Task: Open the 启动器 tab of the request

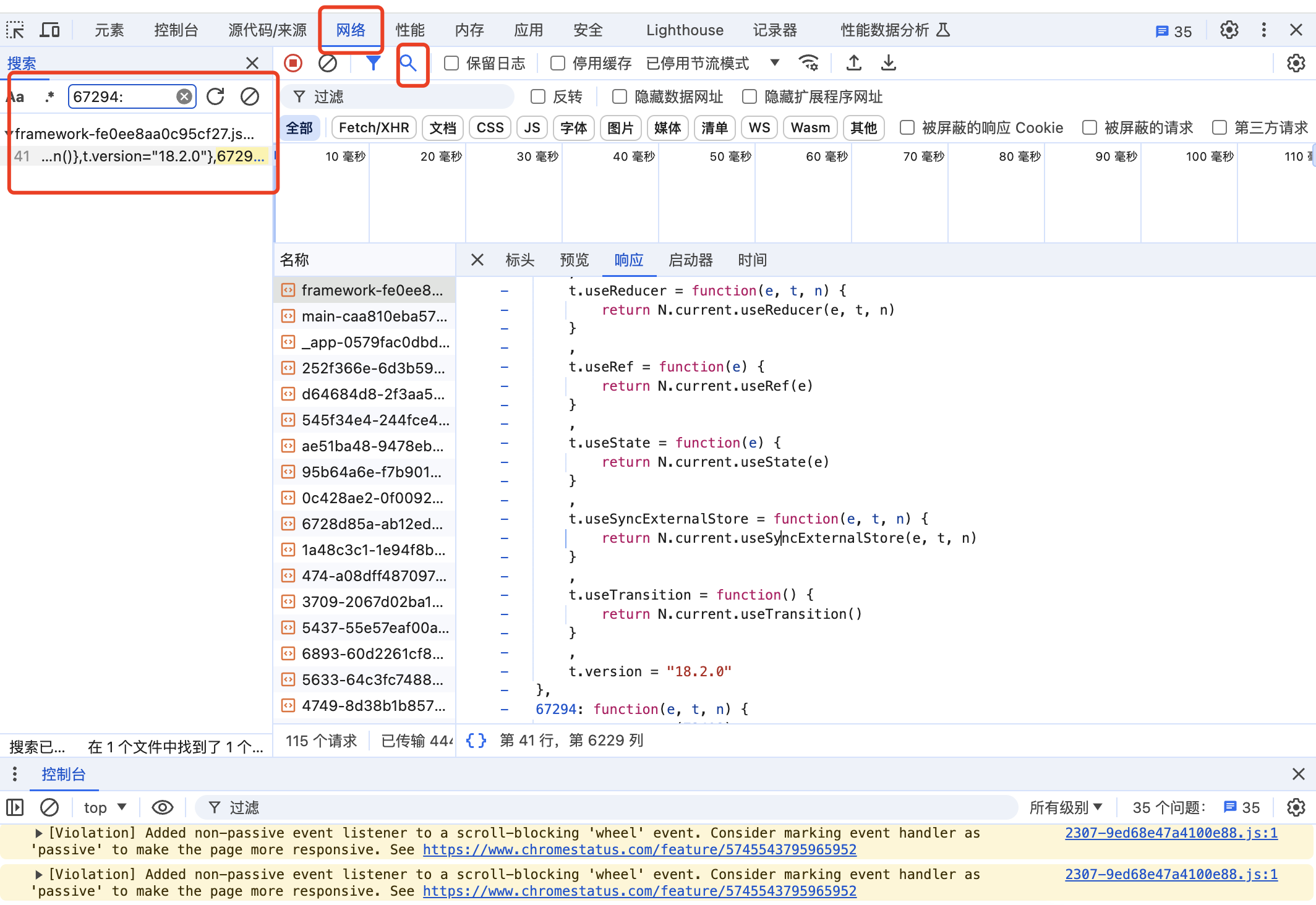Action: tap(691, 260)
